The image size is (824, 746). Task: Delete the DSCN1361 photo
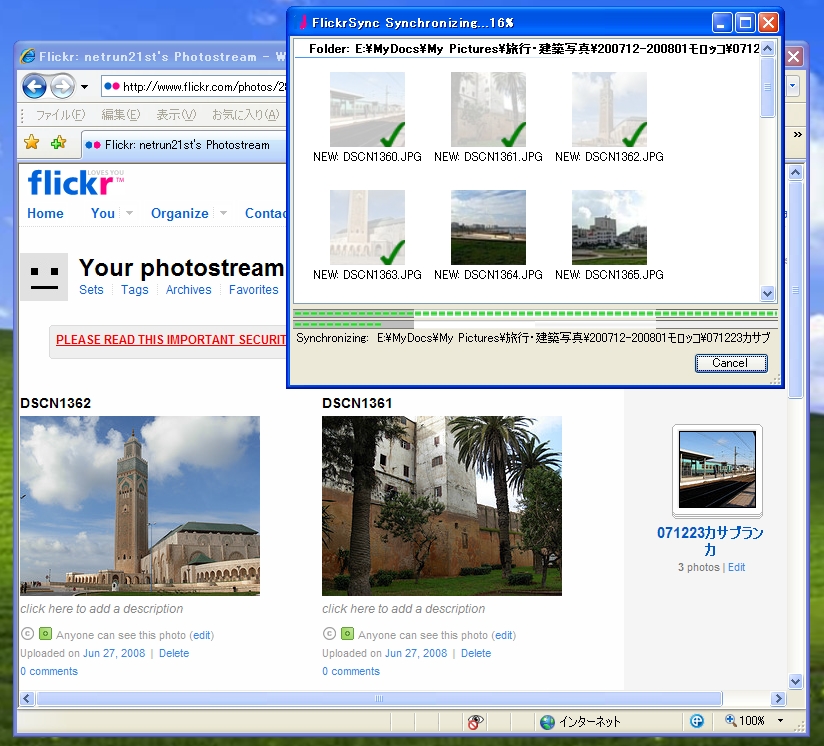point(476,653)
